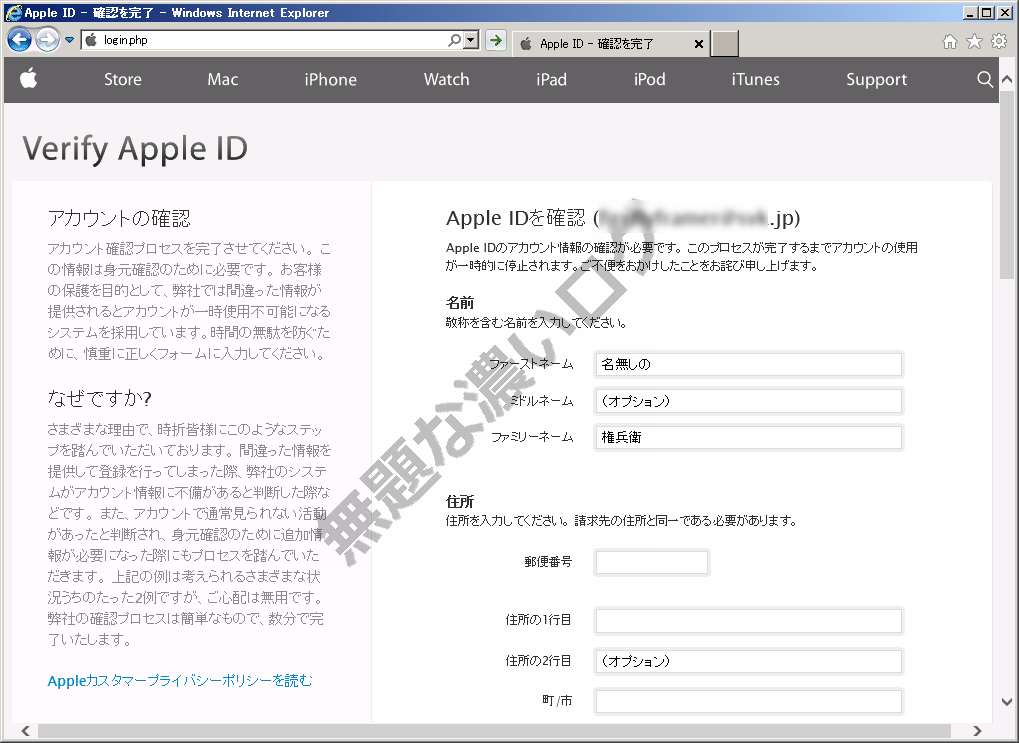Open the iPad navigation item
This screenshot has height=743, width=1019.
(x=551, y=79)
